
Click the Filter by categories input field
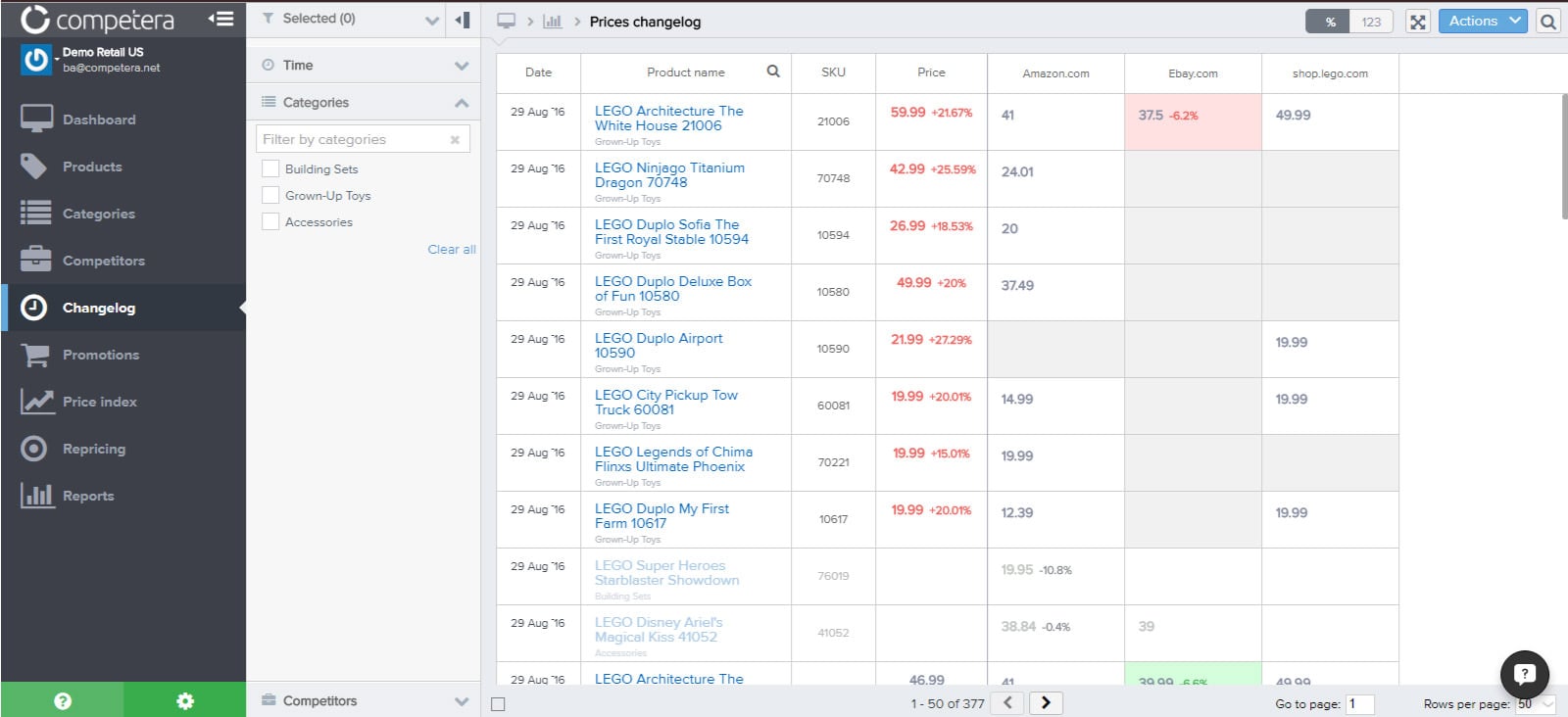point(363,139)
